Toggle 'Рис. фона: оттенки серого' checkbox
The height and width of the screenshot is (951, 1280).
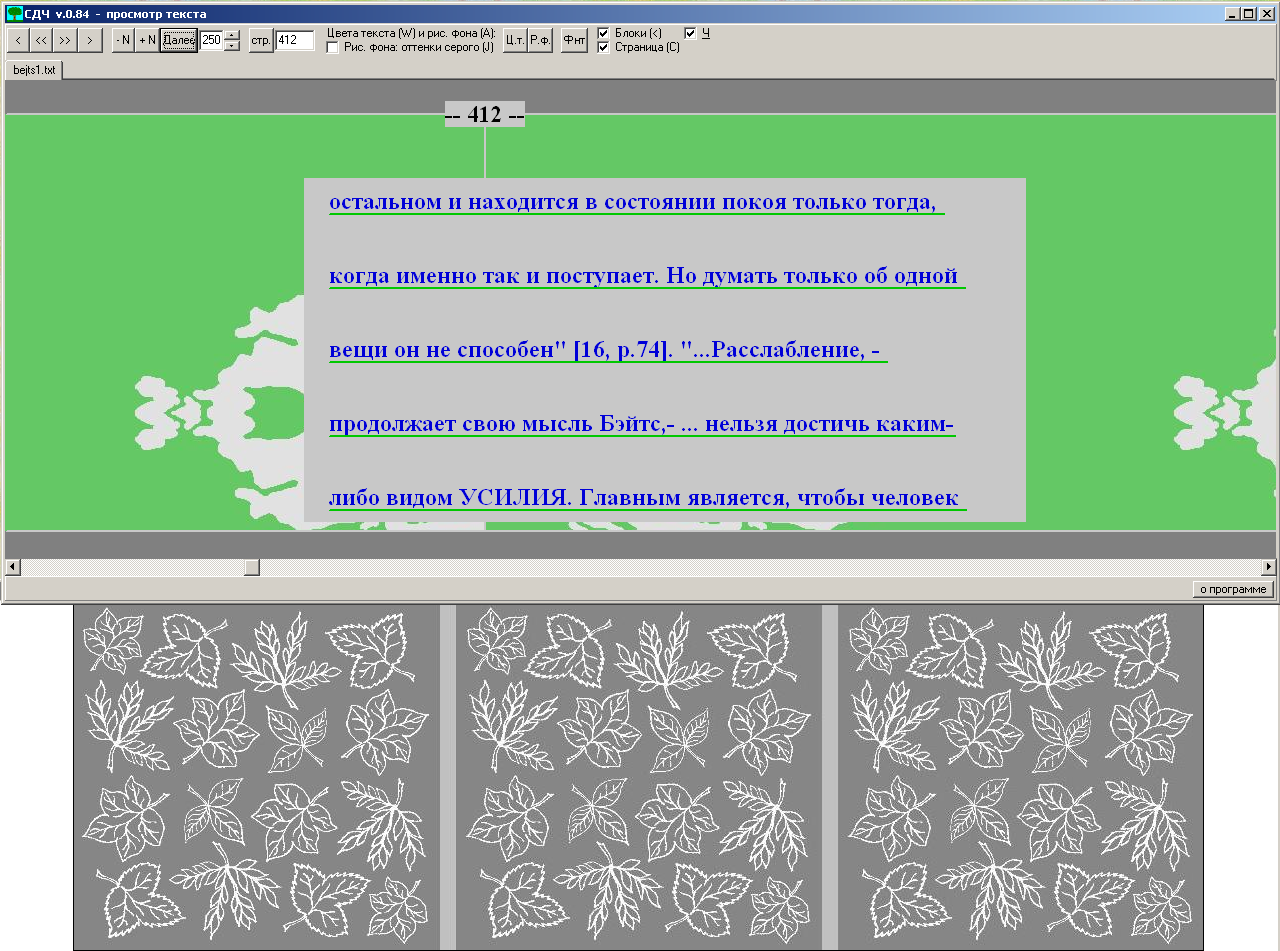coord(333,47)
